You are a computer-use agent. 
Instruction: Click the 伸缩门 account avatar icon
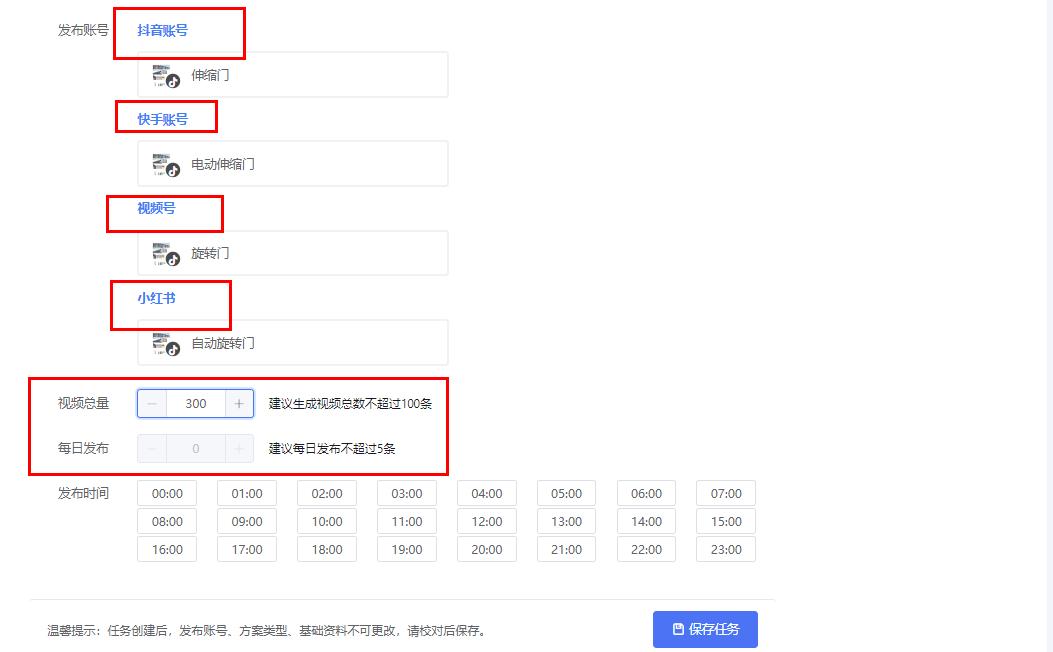[162, 75]
